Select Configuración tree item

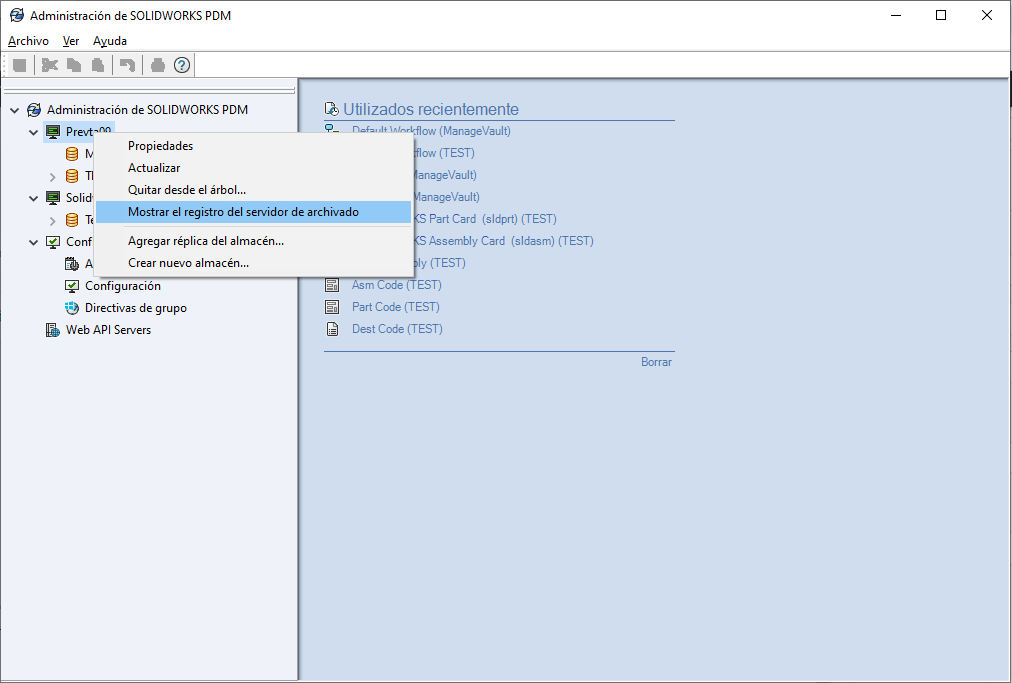123,286
